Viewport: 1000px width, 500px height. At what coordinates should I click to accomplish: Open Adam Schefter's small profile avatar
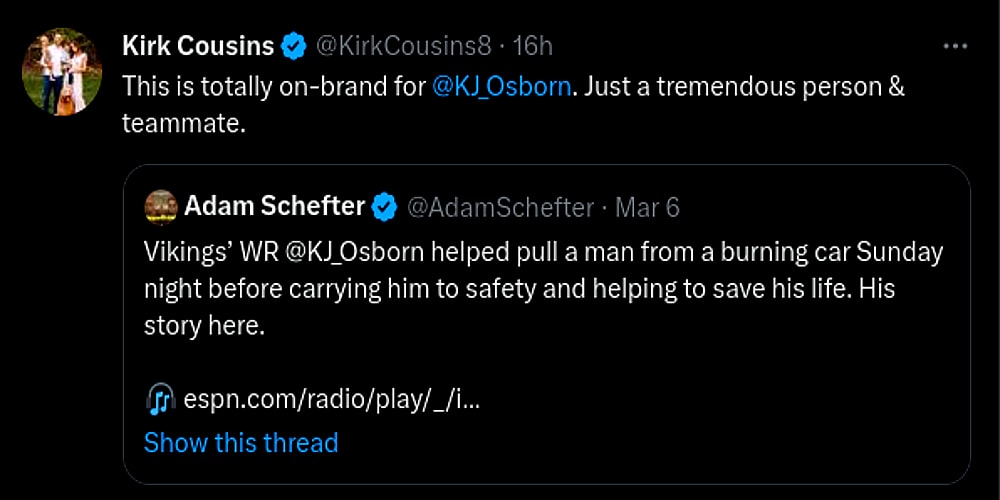[x=161, y=207]
